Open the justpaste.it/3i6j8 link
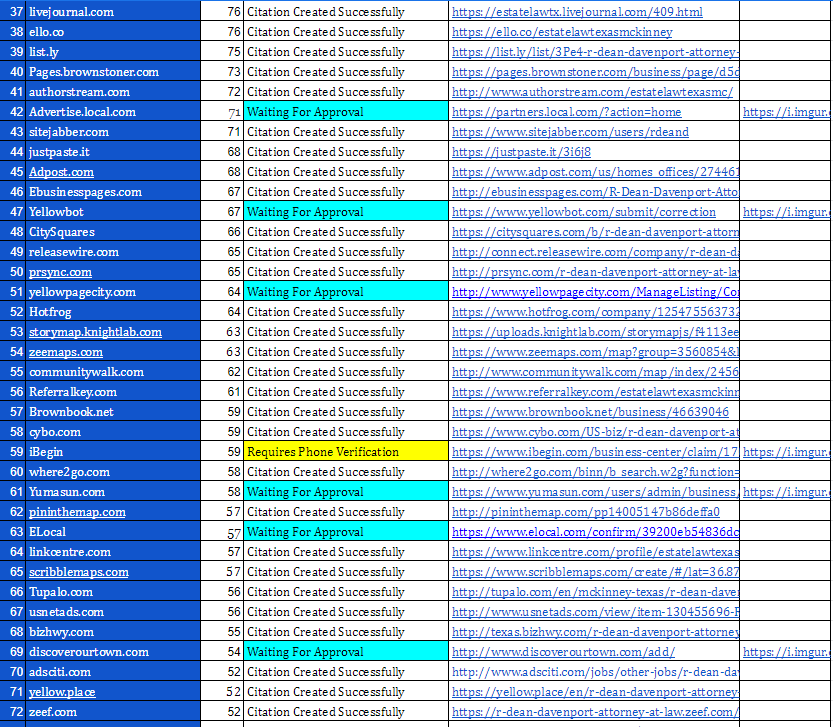The height and width of the screenshot is (727, 833). 521,152
